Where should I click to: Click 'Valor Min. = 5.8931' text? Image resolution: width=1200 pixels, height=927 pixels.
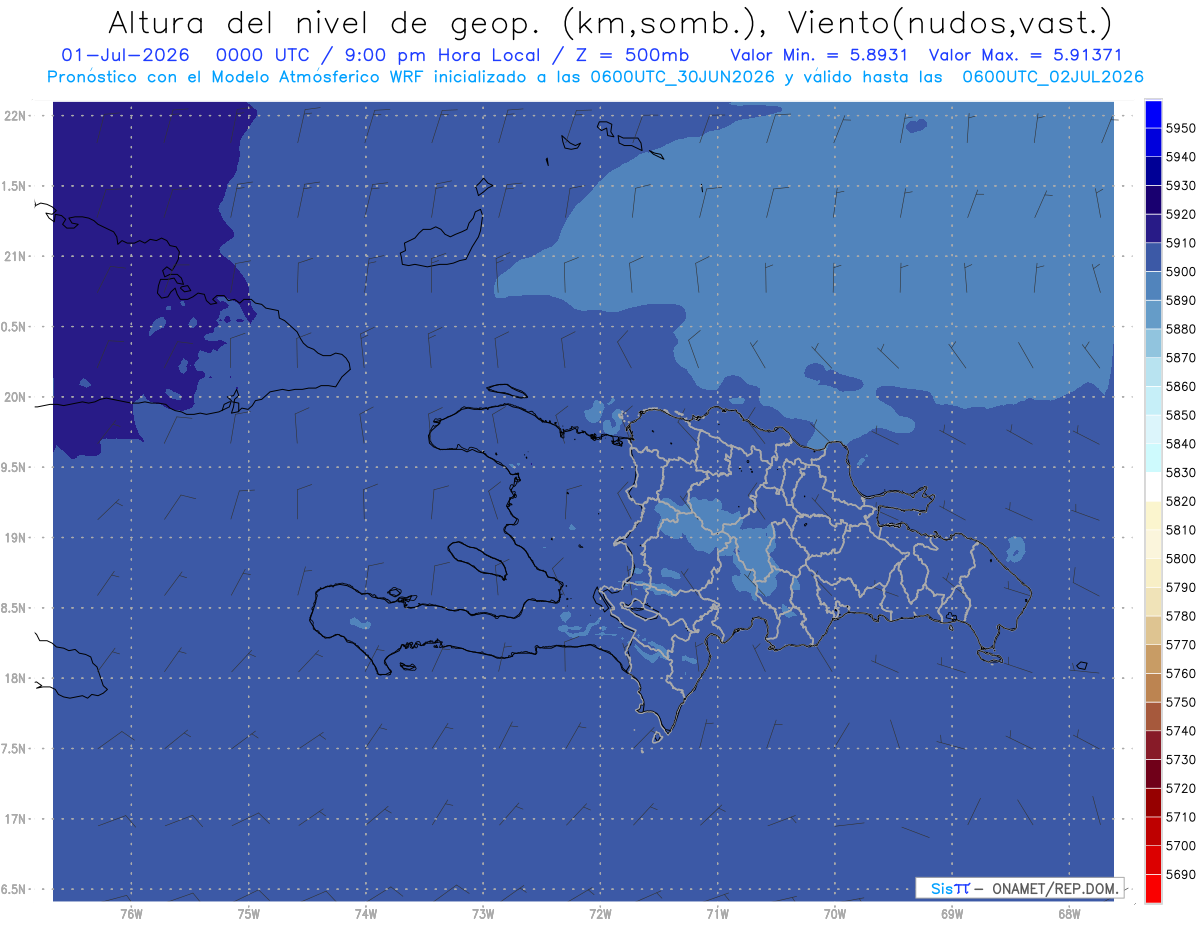[x=819, y=55]
